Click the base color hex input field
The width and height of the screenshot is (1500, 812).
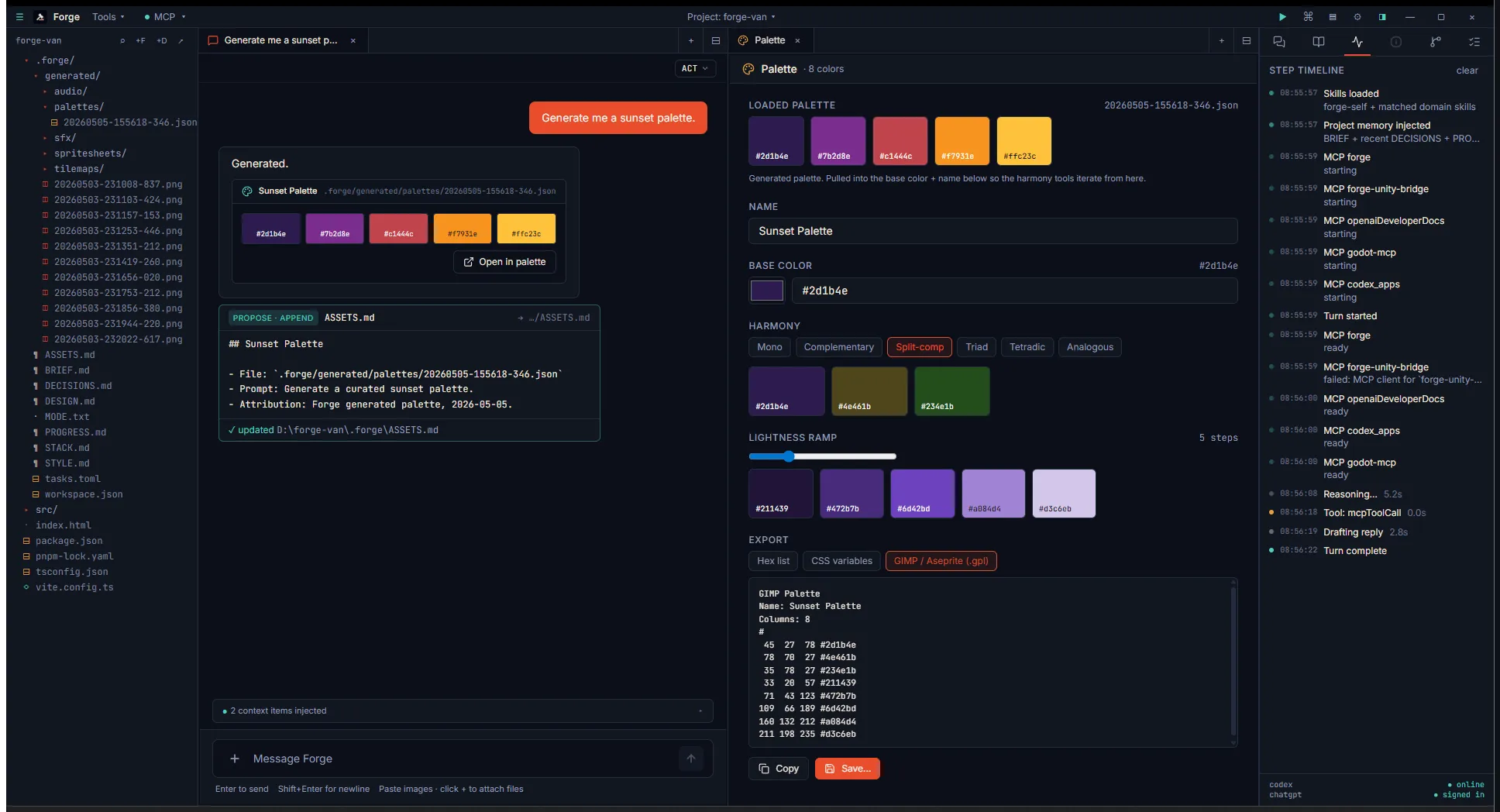[x=1014, y=291]
